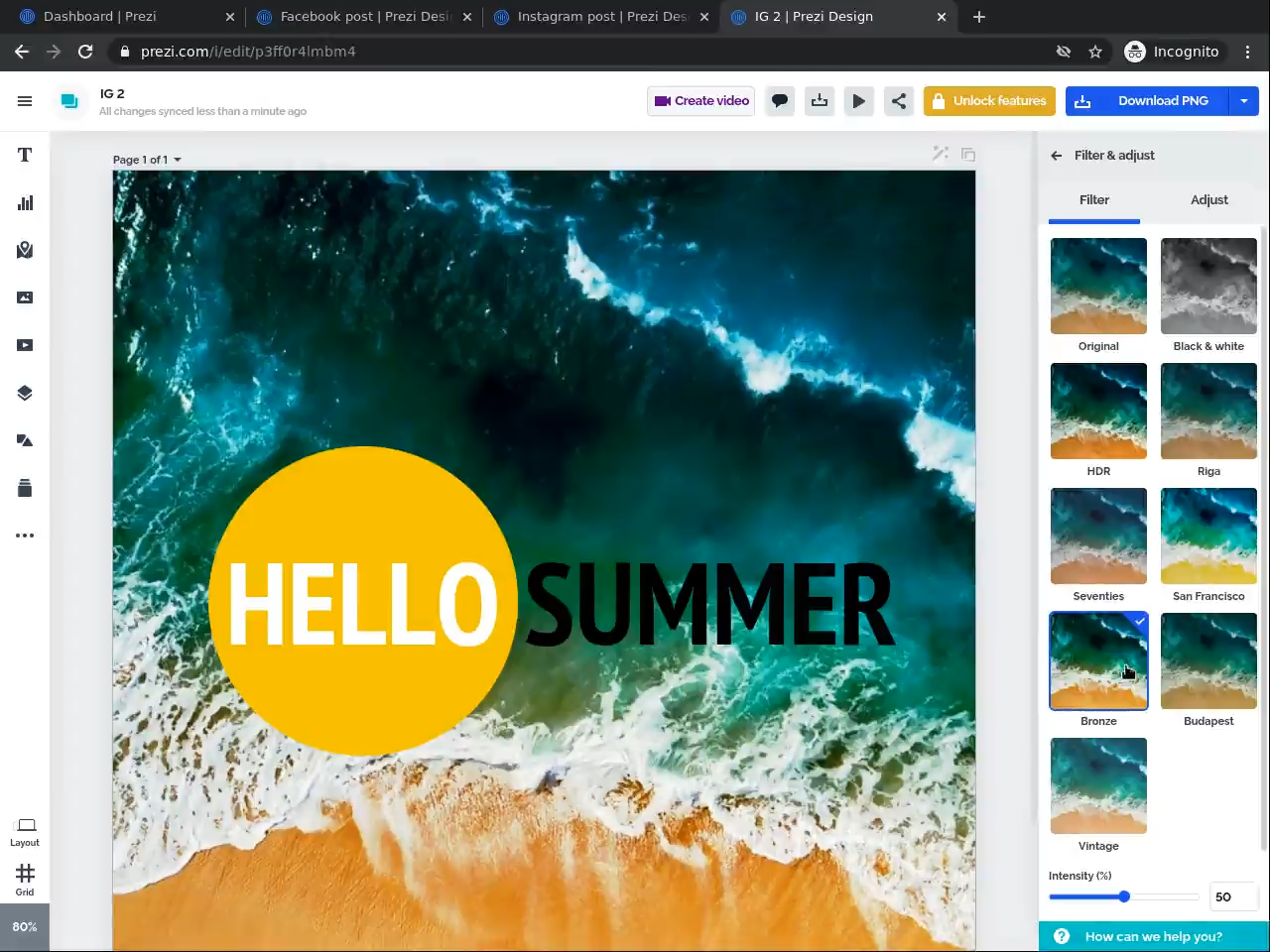Image resolution: width=1270 pixels, height=952 pixels.
Task: Open the layers stack tool in sidebar
Action: pyautogui.click(x=25, y=393)
